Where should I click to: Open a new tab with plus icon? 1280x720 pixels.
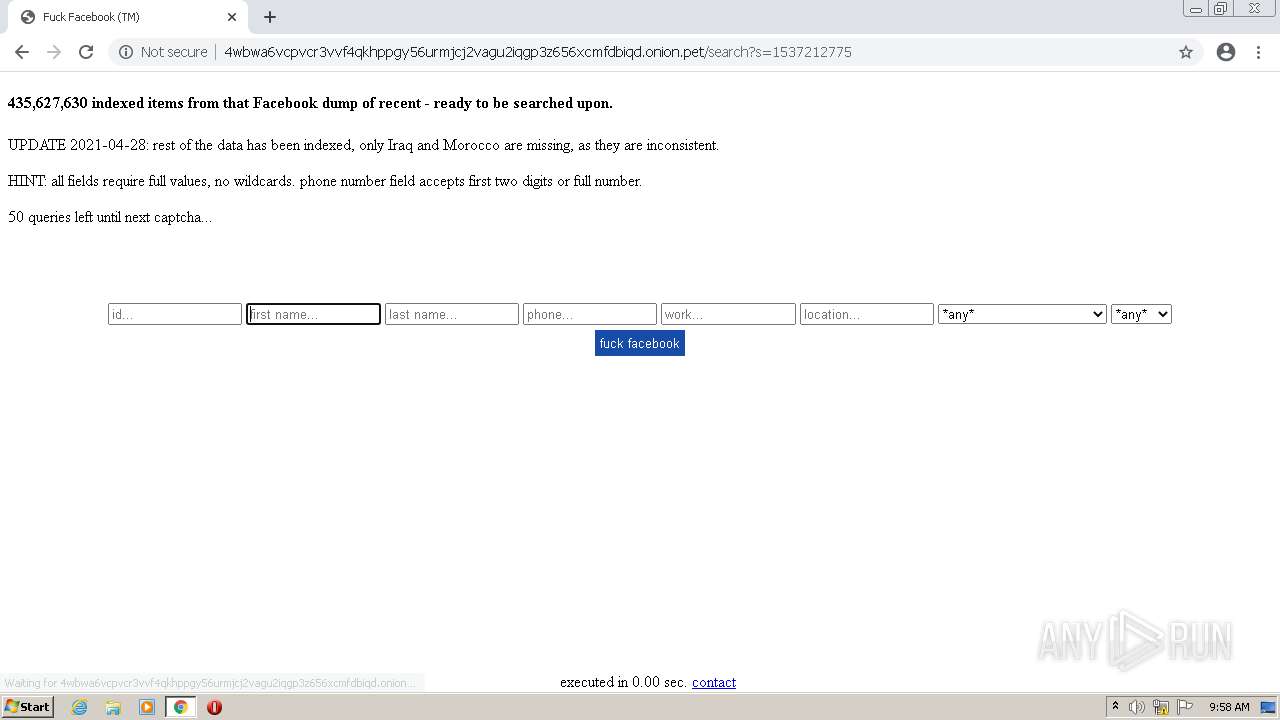[x=270, y=17]
